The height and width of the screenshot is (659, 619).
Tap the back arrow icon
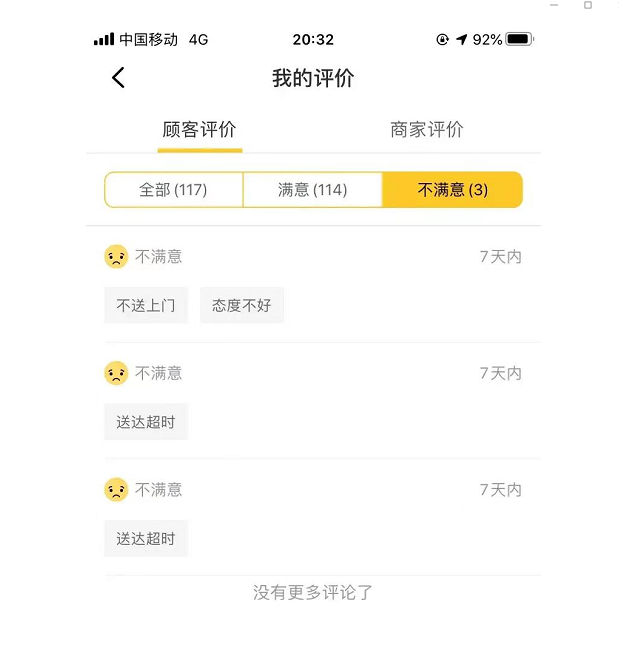point(118,78)
